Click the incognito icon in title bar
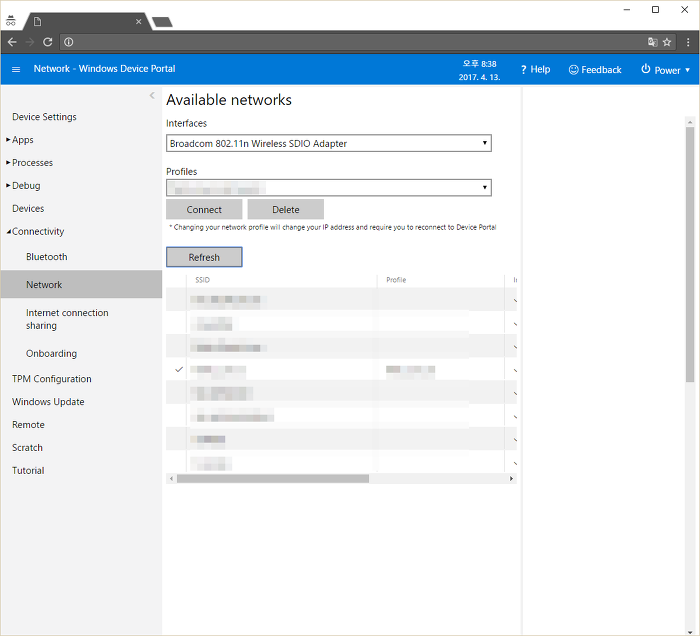This screenshot has height=636, width=700. pos(11,21)
